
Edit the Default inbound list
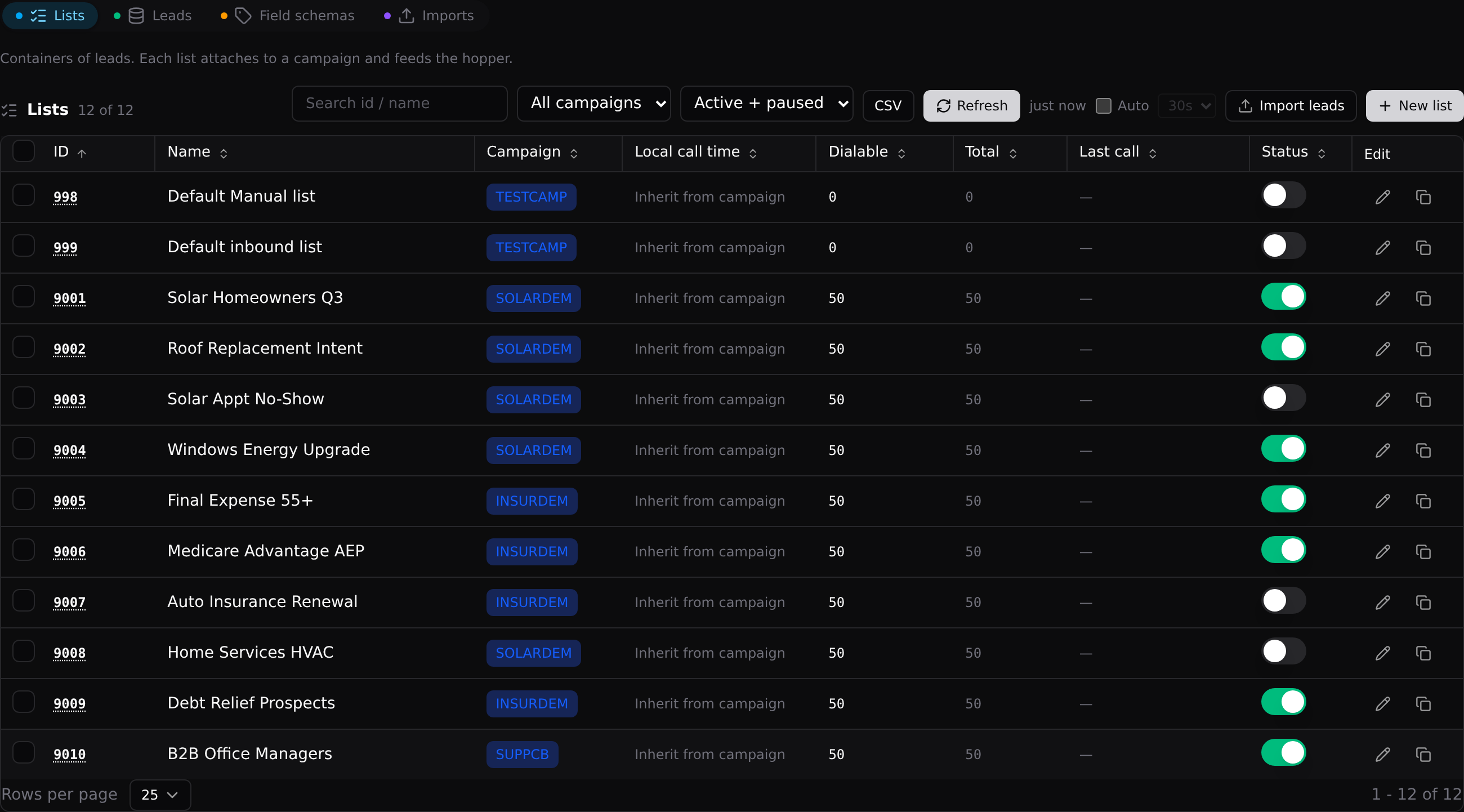(x=1383, y=248)
